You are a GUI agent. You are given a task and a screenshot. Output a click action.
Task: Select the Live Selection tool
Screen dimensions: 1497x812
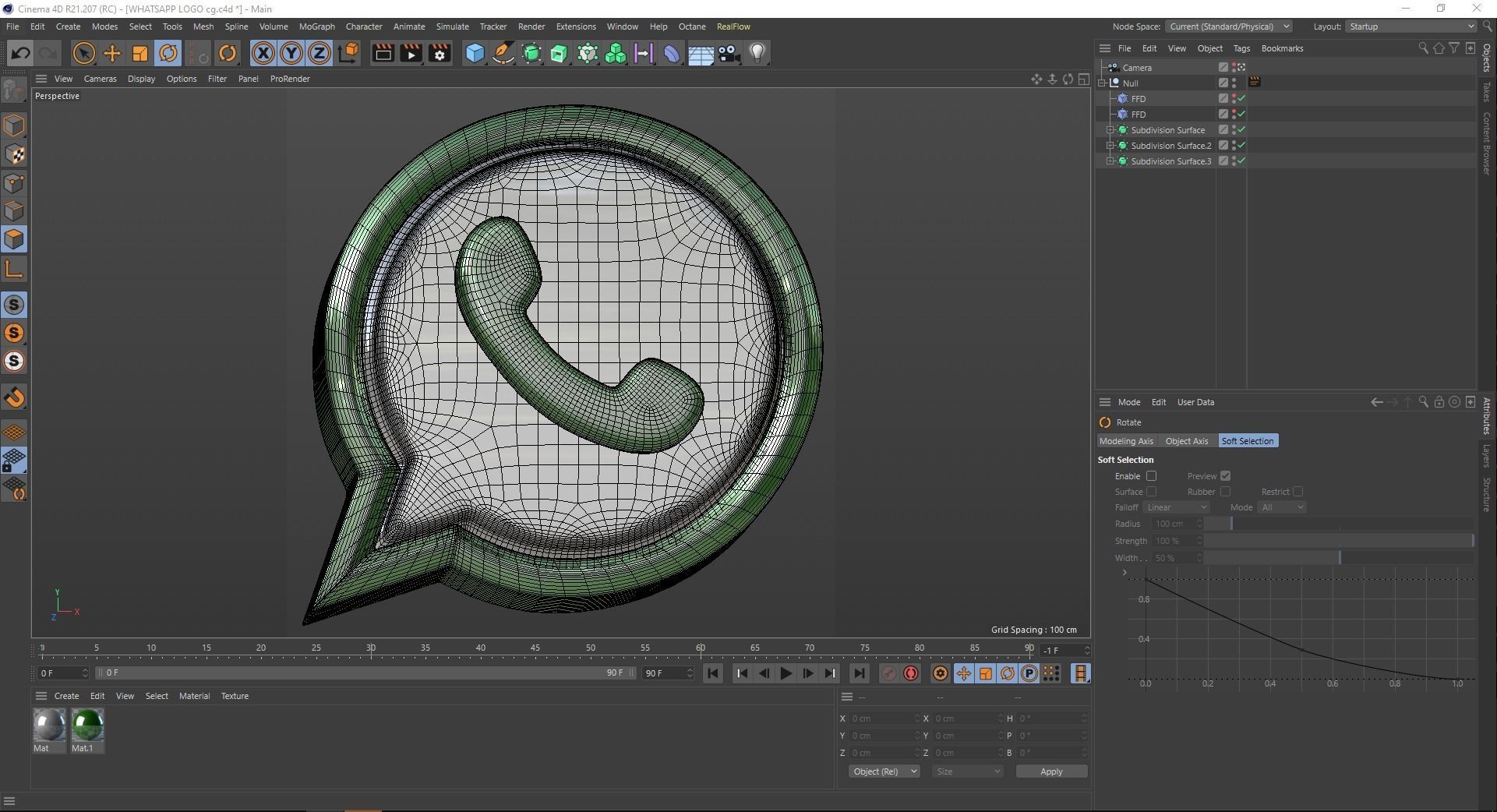tap(83, 53)
